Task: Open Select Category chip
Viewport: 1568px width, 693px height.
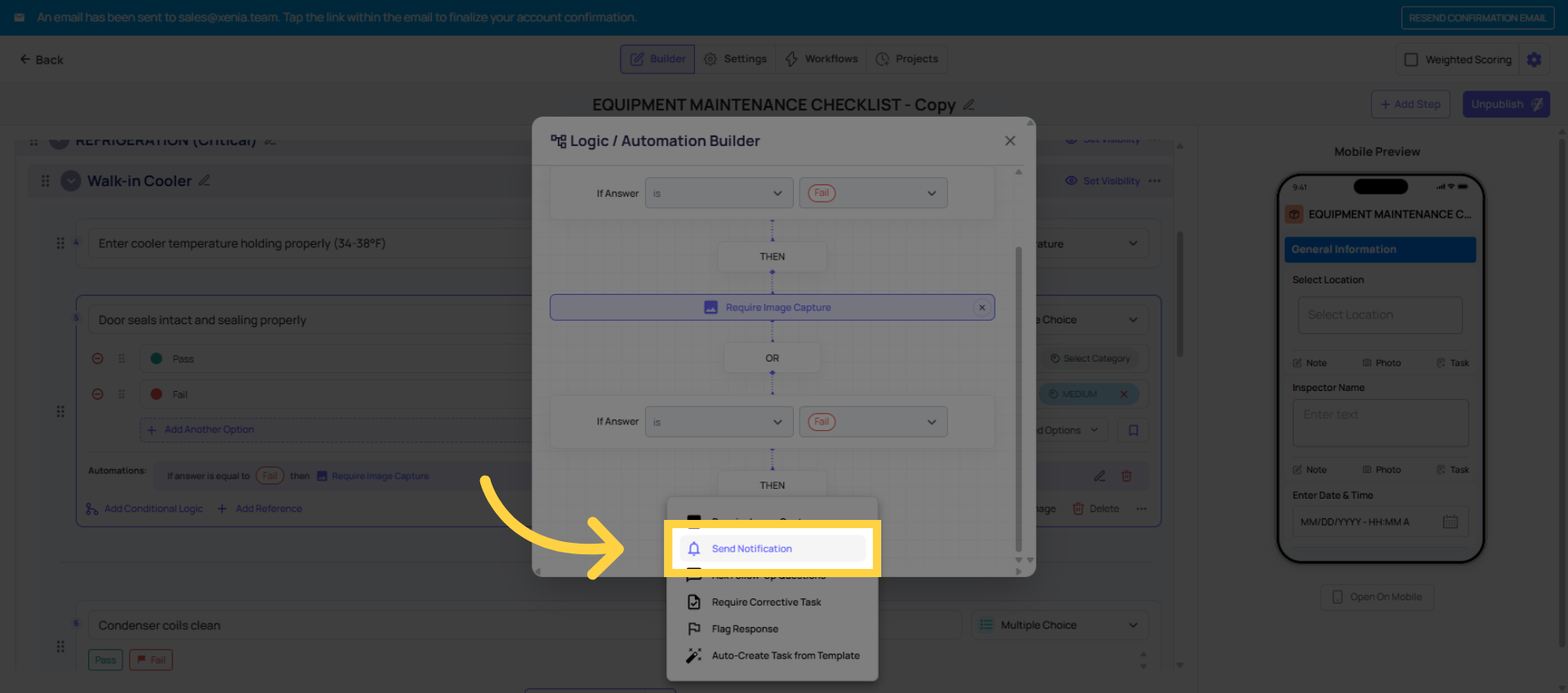Action: pyautogui.click(x=1090, y=358)
